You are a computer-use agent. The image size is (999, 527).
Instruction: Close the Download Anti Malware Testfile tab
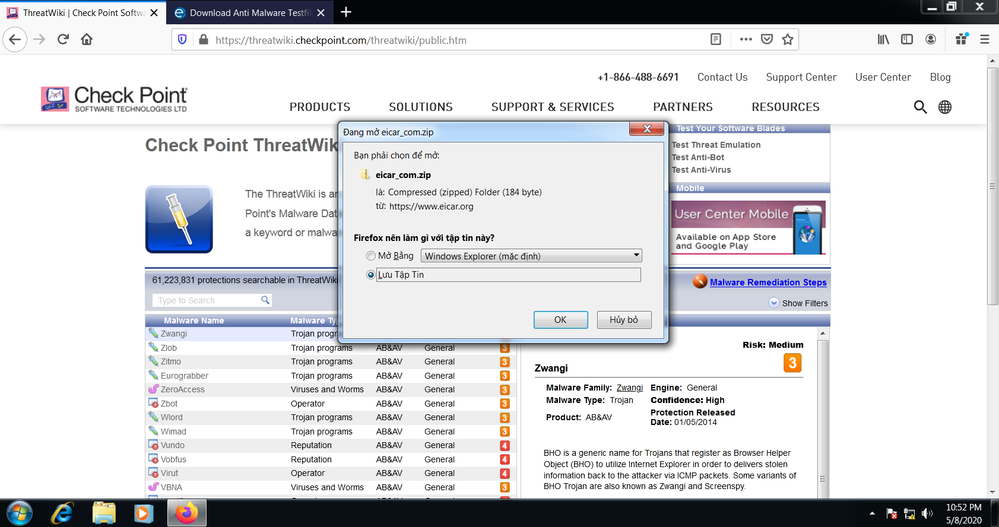320,13
